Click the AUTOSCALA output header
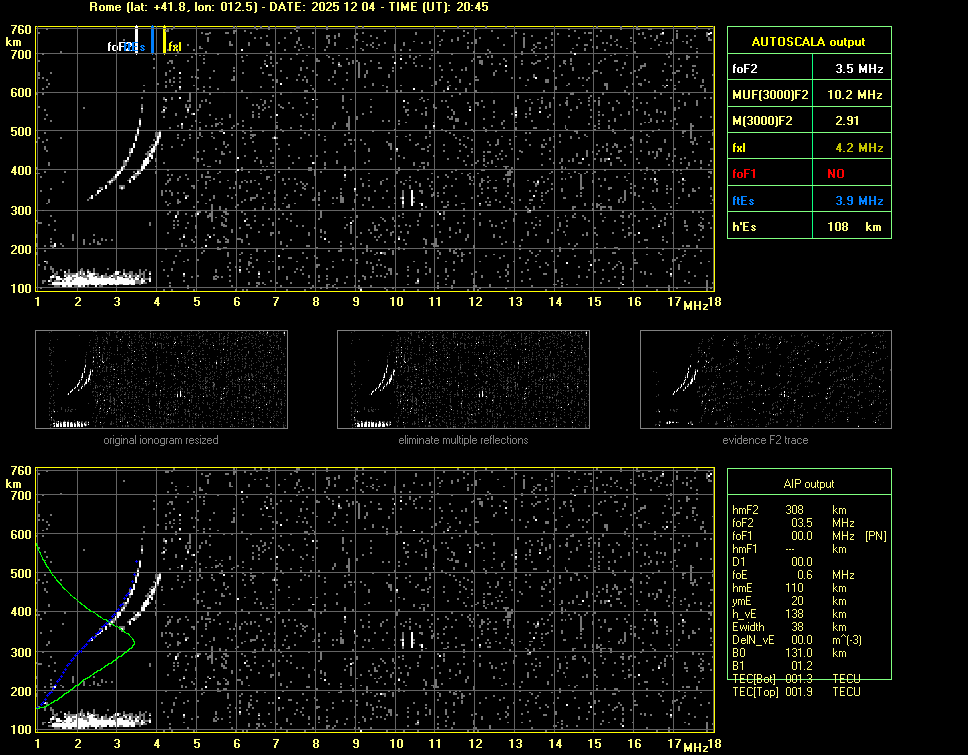Image resolution: width=968 pixels, height=755 pixels. pos(808,42)
